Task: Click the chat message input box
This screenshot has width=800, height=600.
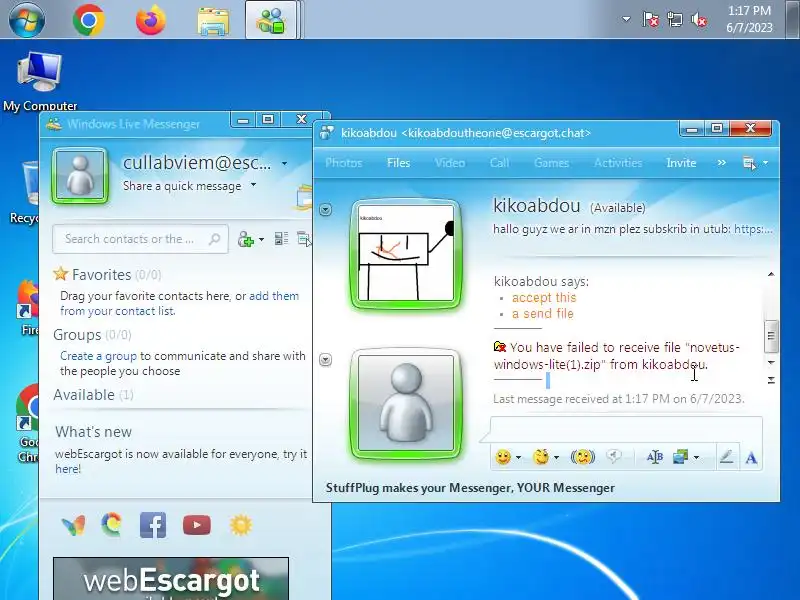Action: (x=626, y=430)
